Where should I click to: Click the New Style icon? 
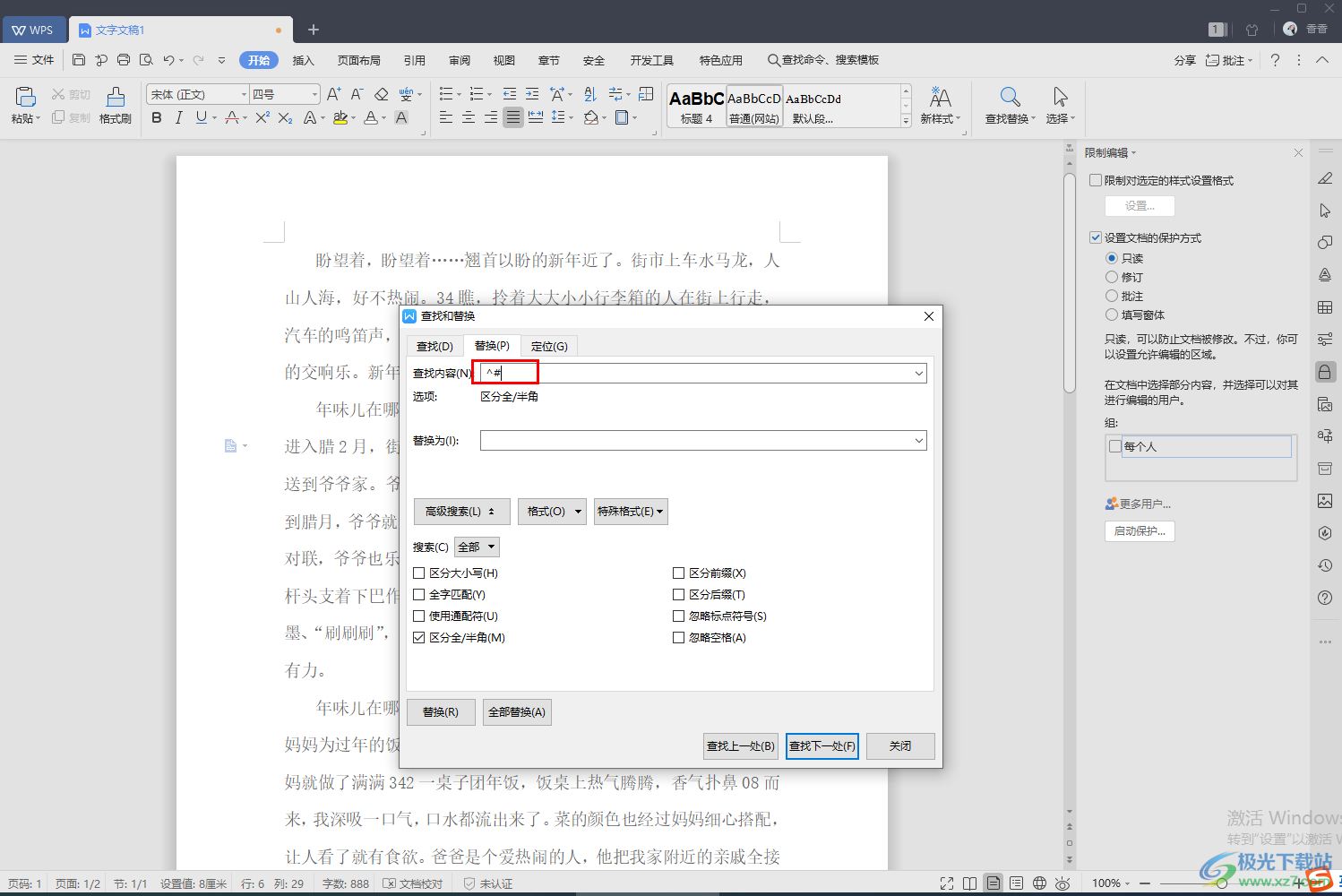click(940, 97)
